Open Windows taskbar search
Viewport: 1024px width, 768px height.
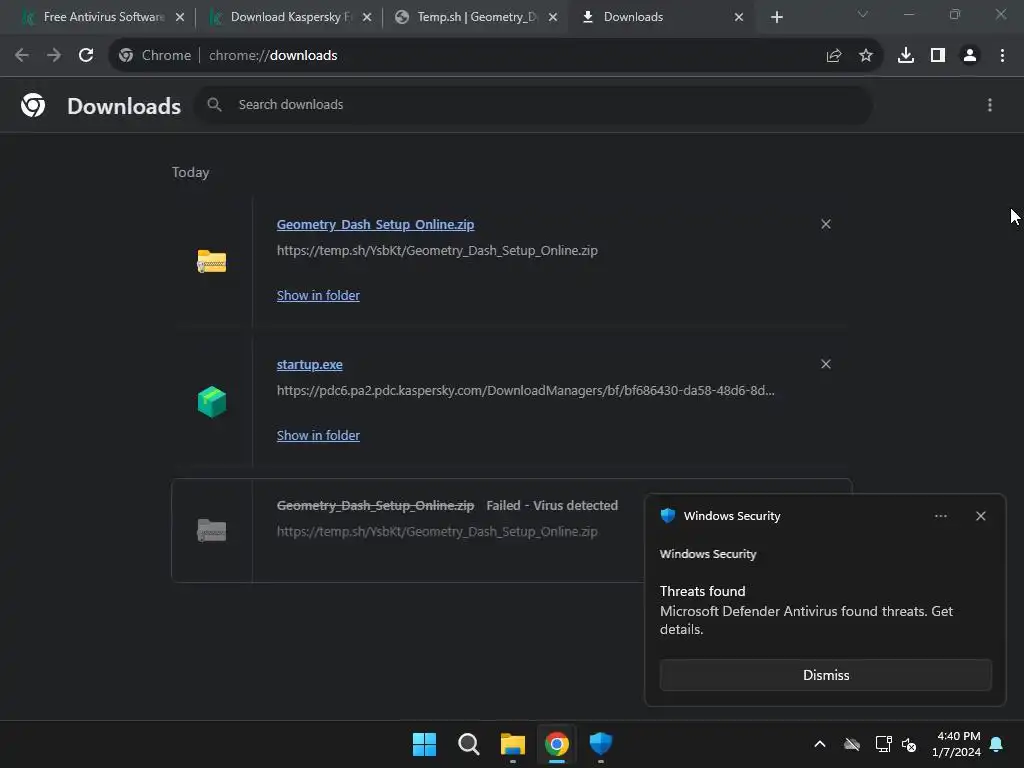[468, 744]
